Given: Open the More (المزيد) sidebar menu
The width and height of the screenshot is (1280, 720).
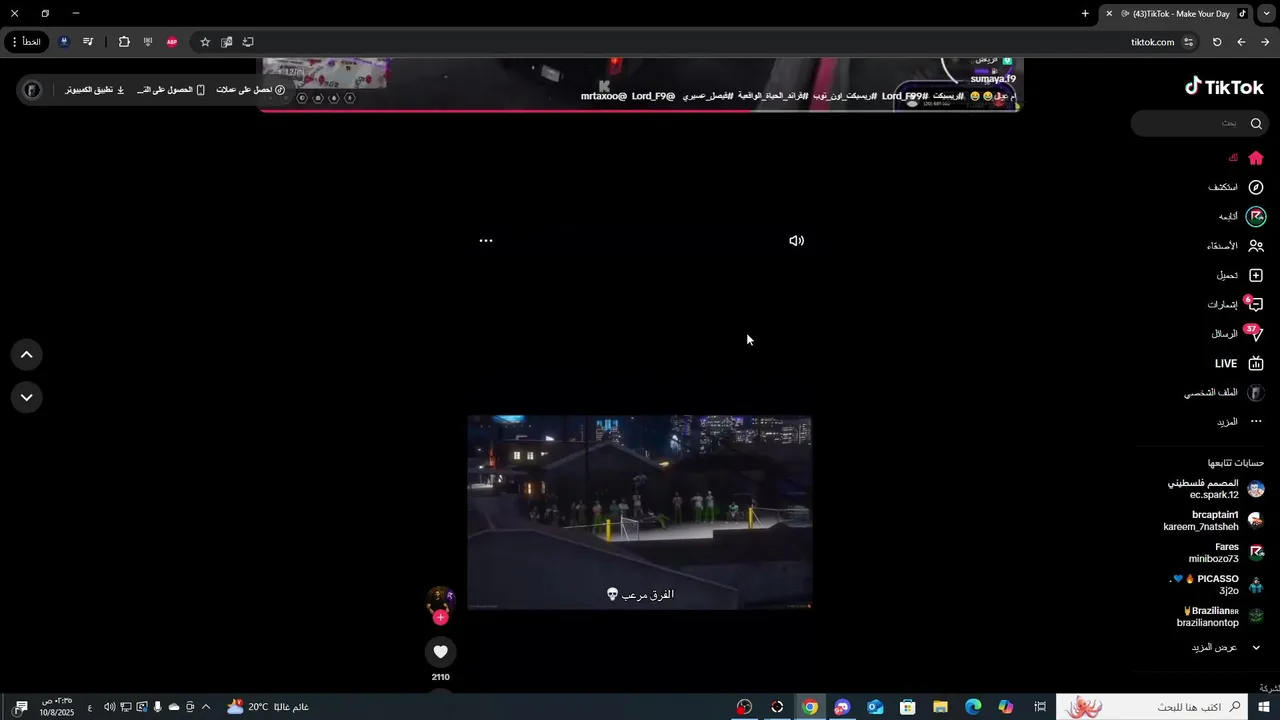Looking at the screenshot, I should [x=1240, y=422].
